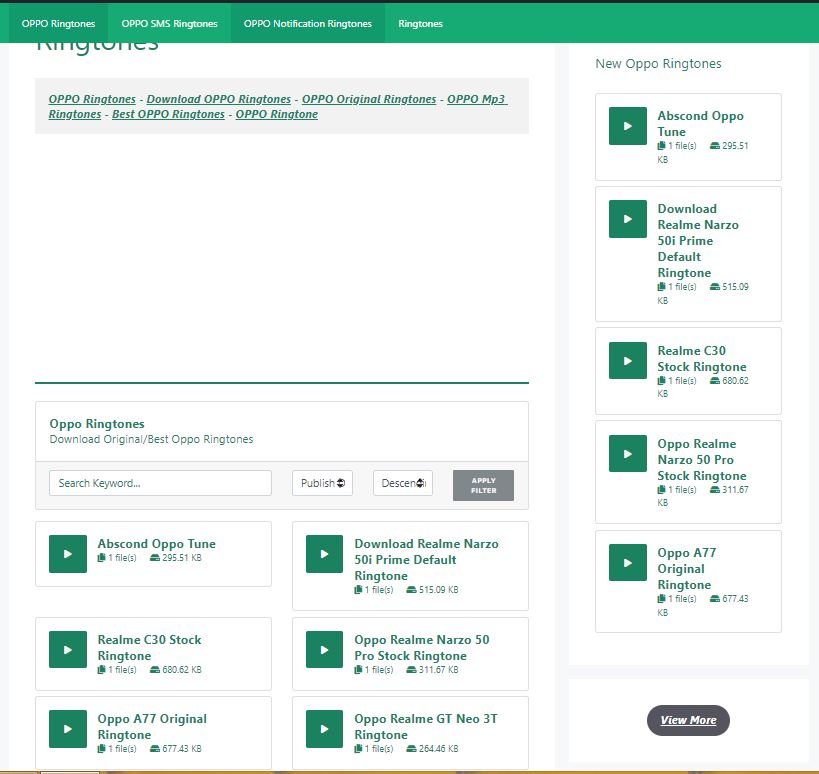The width and height of the screenshot is (819, 774).
Task: Click the New Oppo Ringtones heading
Action: tap(658, 64)
